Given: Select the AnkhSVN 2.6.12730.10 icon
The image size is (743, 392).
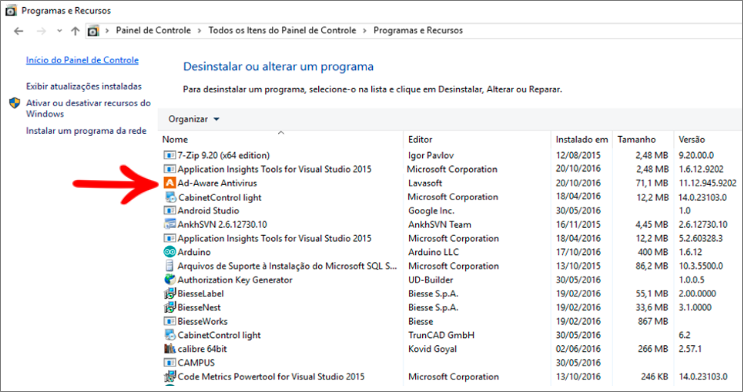Looking at the screenshot, I should (169, 224).
